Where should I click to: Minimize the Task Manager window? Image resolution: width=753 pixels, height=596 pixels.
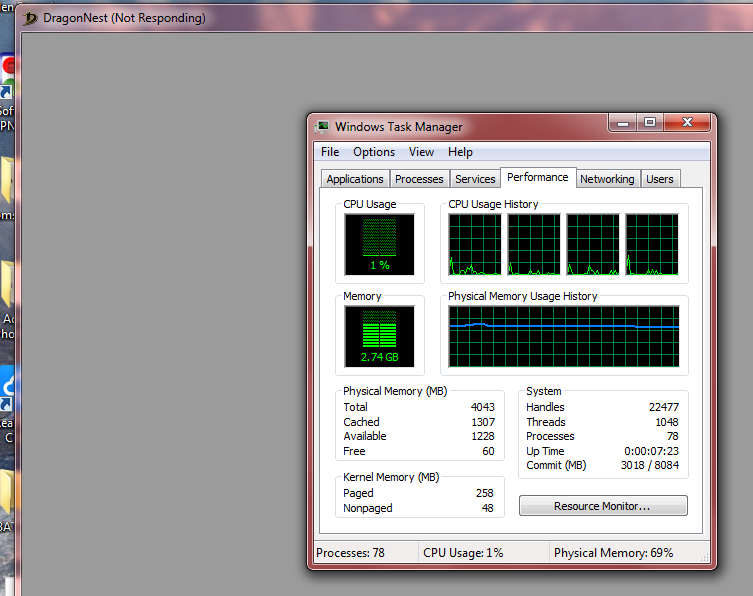(x=623, y=123)
